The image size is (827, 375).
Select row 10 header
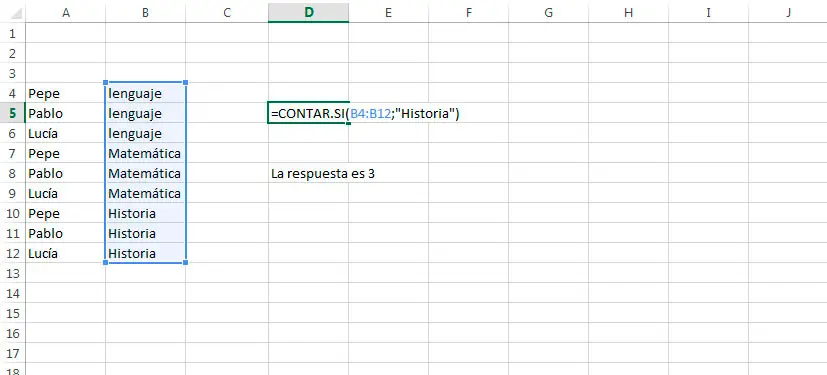[13, 214]
